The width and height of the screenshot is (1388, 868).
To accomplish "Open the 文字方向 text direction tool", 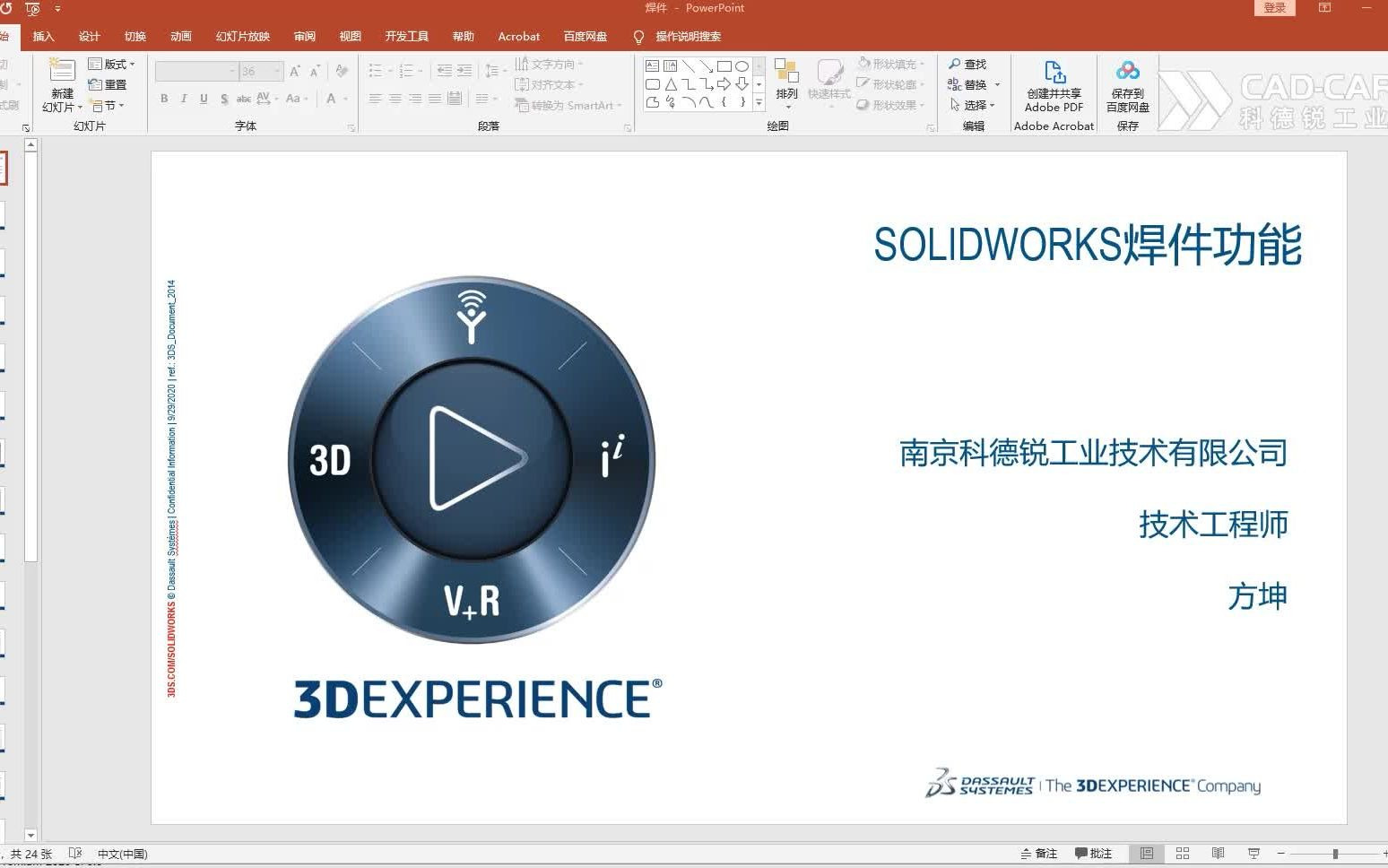I will tap(548, 64).
